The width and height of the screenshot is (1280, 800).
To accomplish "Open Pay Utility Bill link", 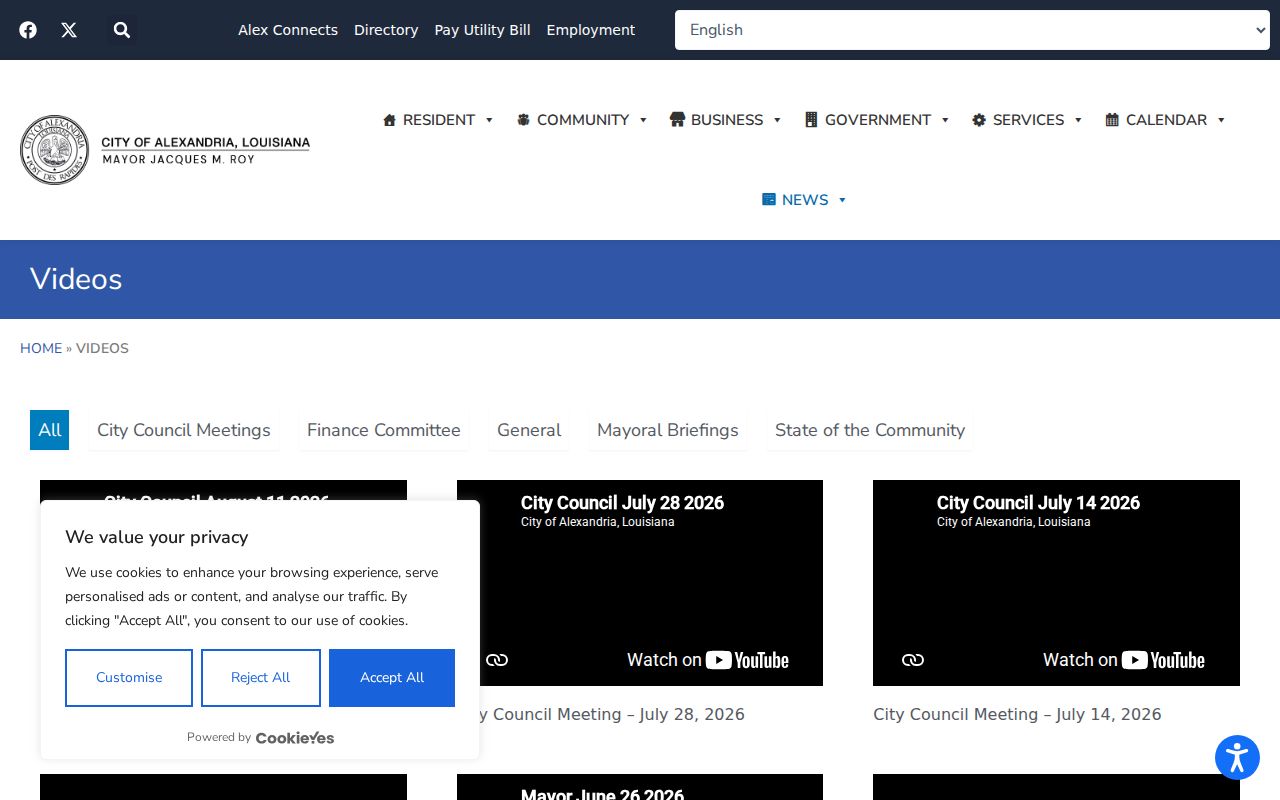I will [482, 30].
